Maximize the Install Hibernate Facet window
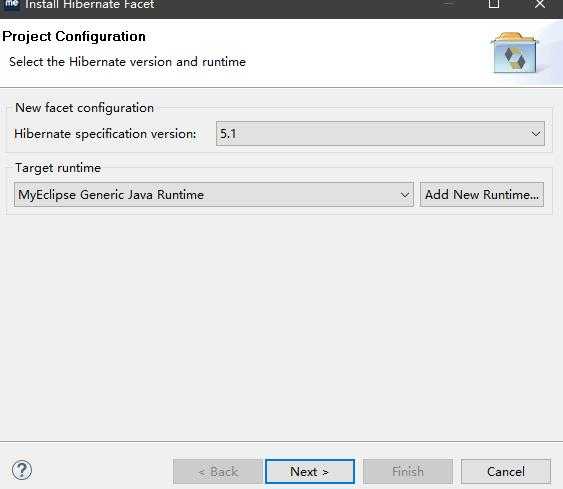 tap(494, 4)
